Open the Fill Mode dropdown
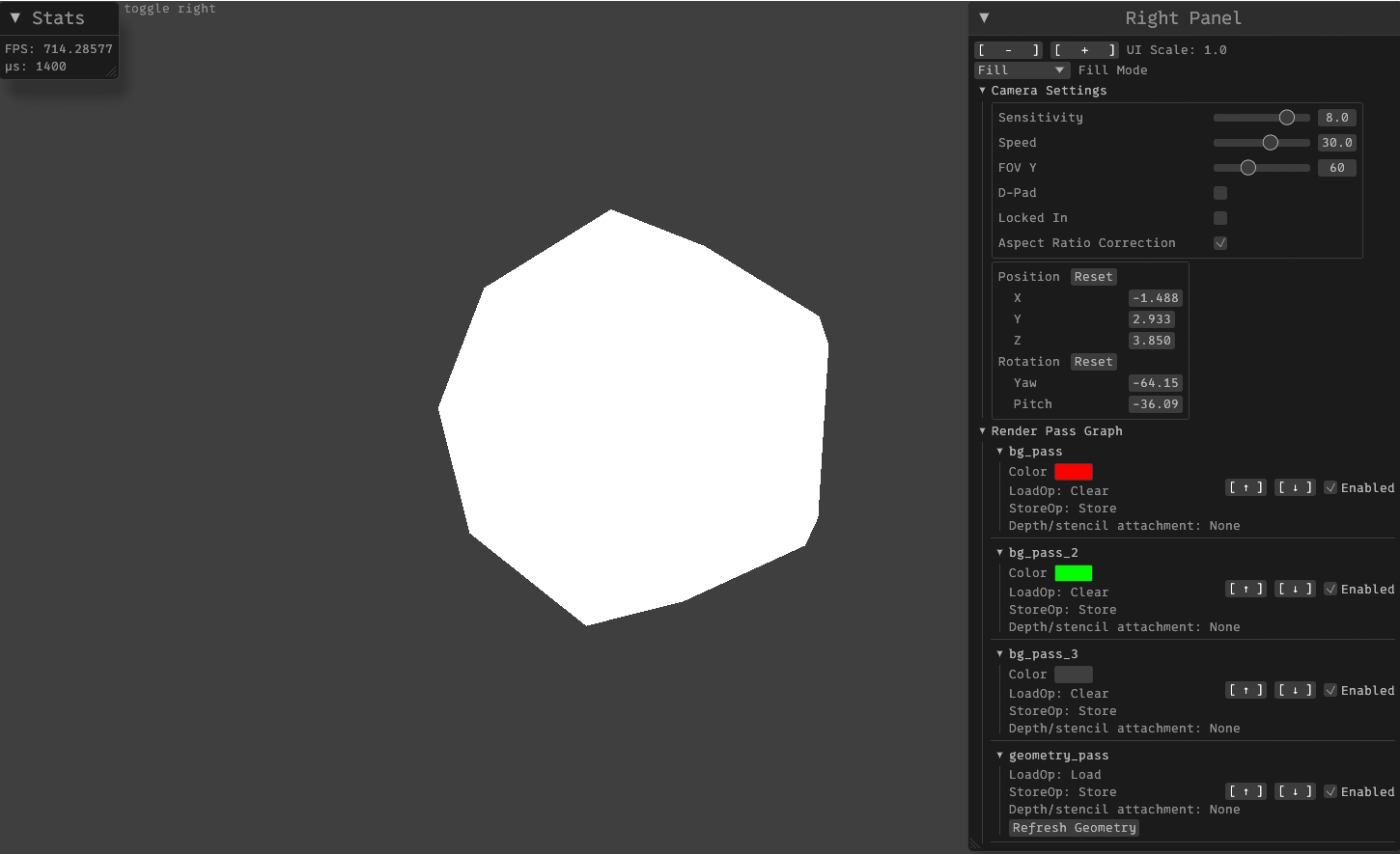Image resolution: width=1400 pixels, height=854 pixels. coord(1022,70)
